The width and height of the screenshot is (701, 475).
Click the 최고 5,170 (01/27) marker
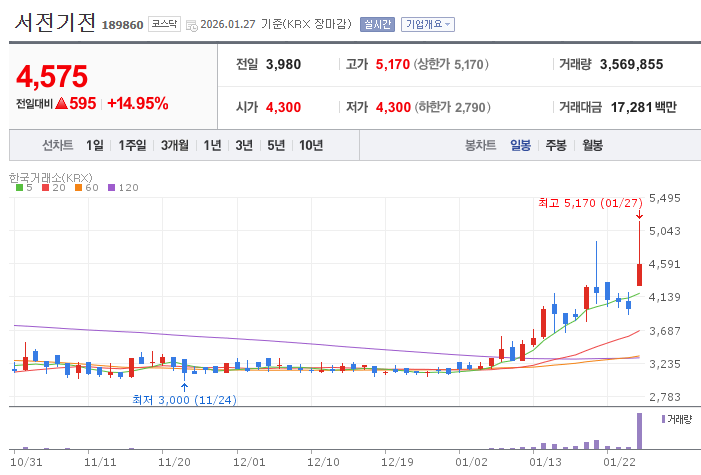click(x=590, y=203)
